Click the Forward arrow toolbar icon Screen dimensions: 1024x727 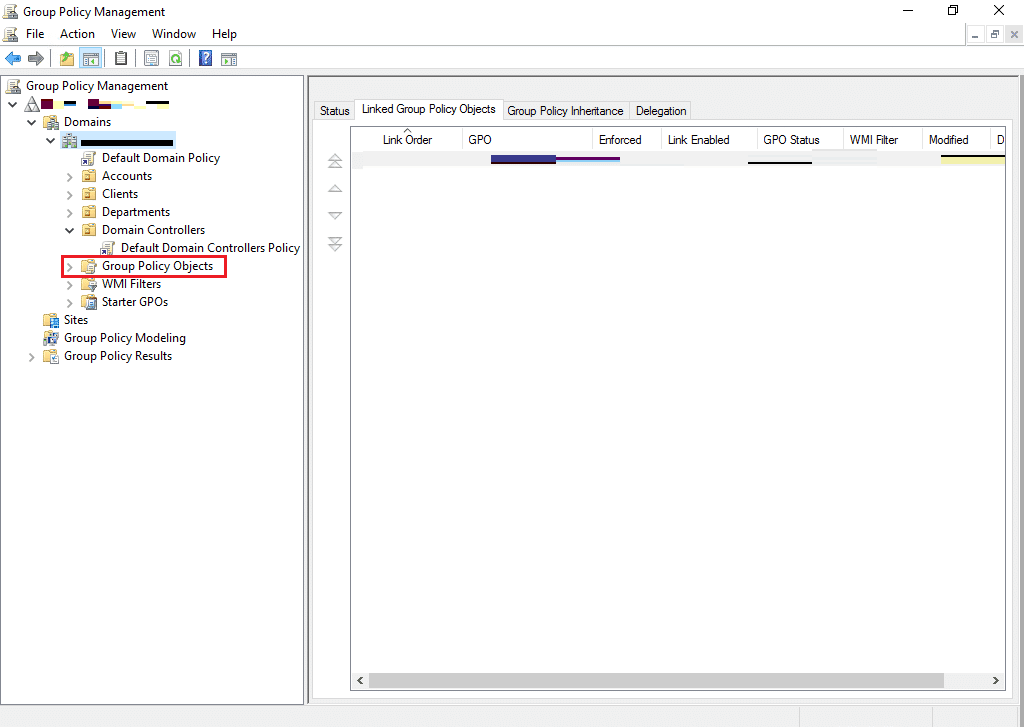36,59
